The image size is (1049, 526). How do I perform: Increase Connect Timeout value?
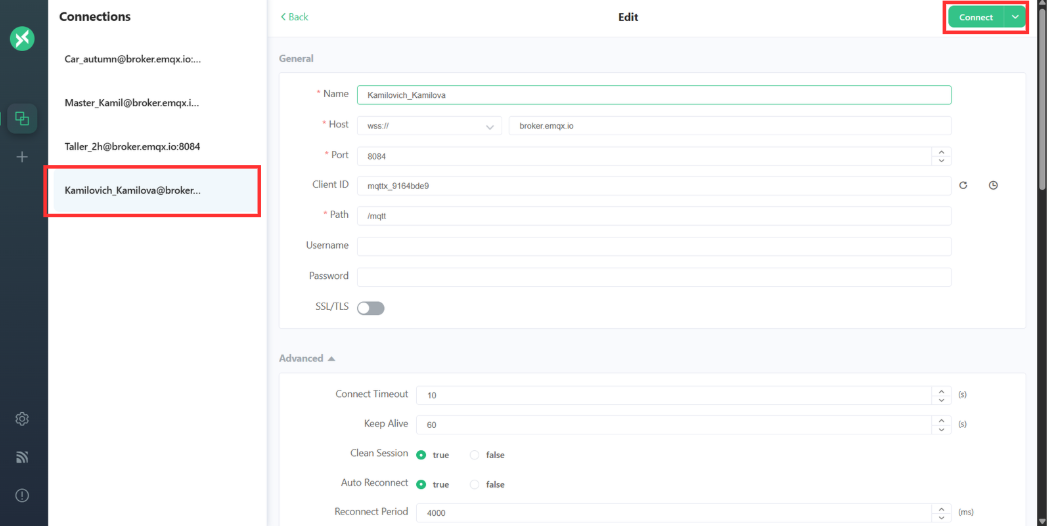pyautogui.click(x=941, y=391)
